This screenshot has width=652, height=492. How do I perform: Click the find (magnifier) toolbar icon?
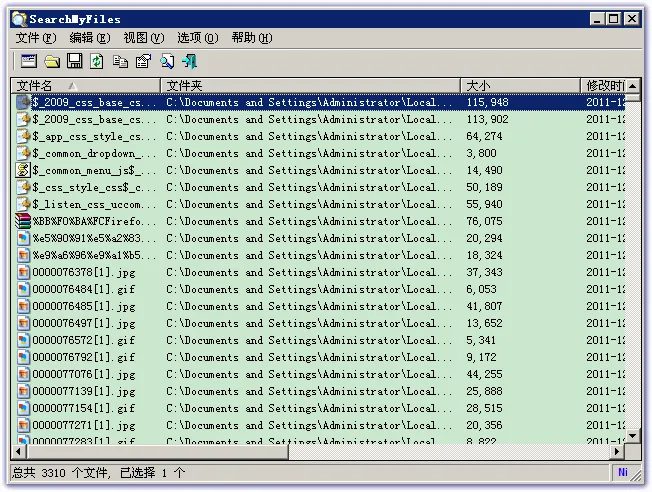(x=167, y=62)
